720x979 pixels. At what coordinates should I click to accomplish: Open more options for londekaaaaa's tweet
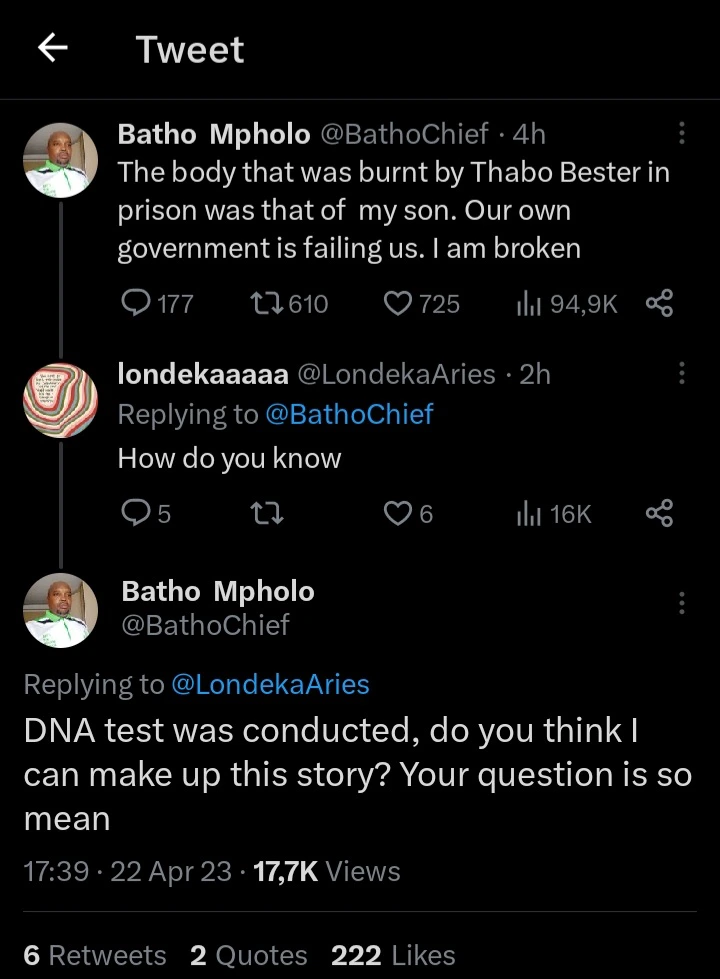coord(682,373)
